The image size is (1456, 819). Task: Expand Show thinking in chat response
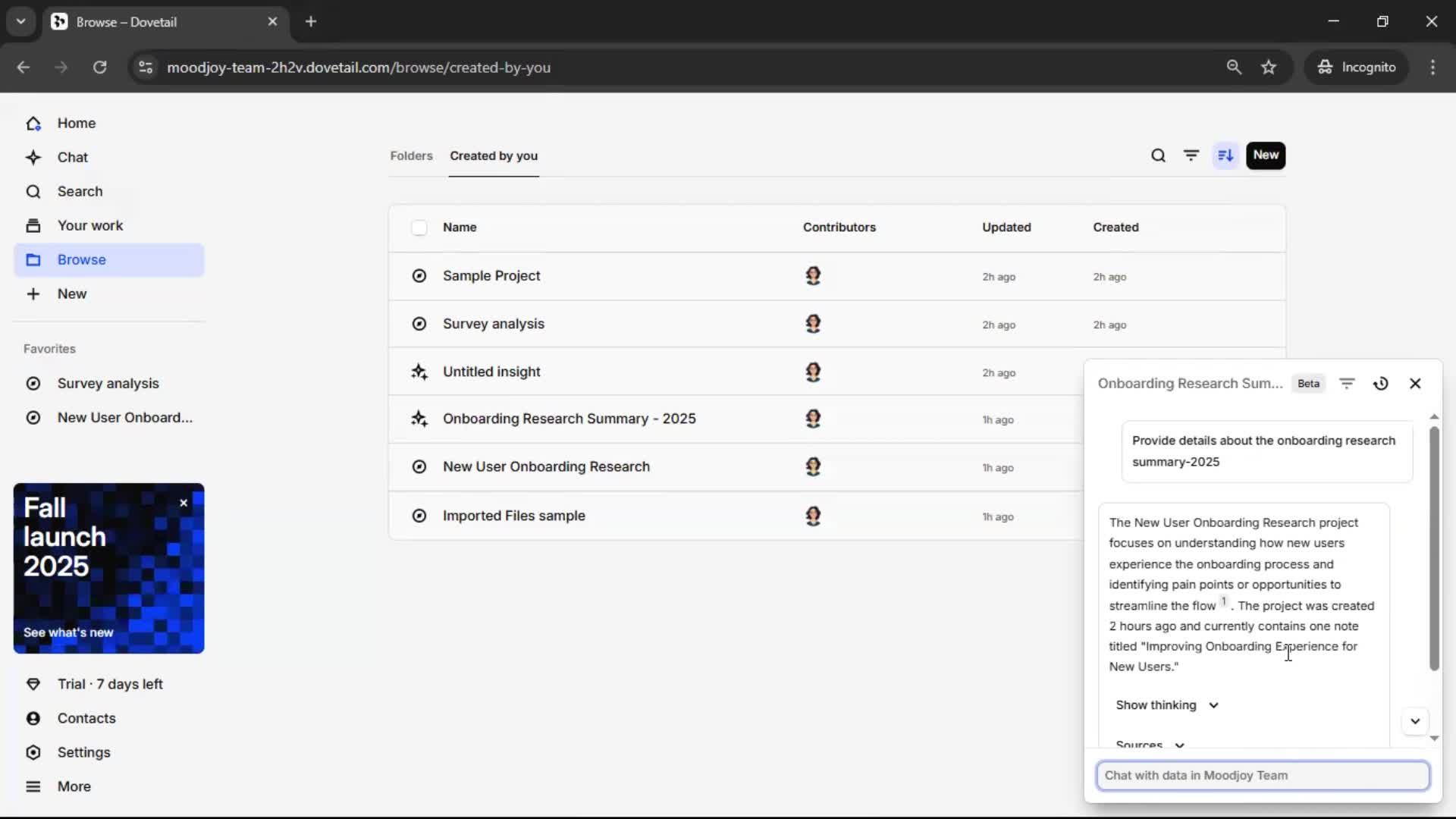[1166, 705]
